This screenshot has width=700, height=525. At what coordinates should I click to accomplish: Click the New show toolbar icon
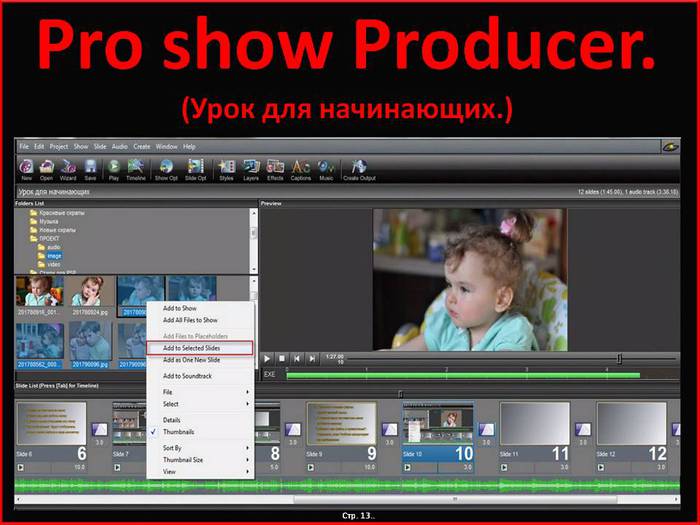[26, 170]
